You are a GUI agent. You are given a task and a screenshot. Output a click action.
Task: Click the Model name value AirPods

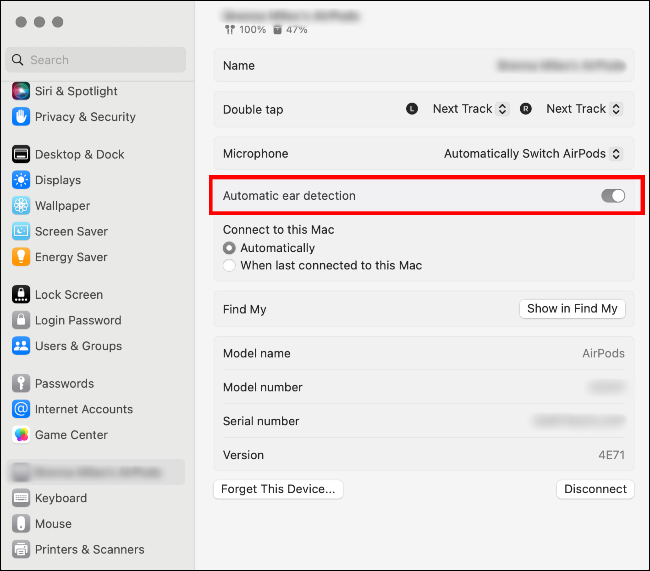[603, 353]
